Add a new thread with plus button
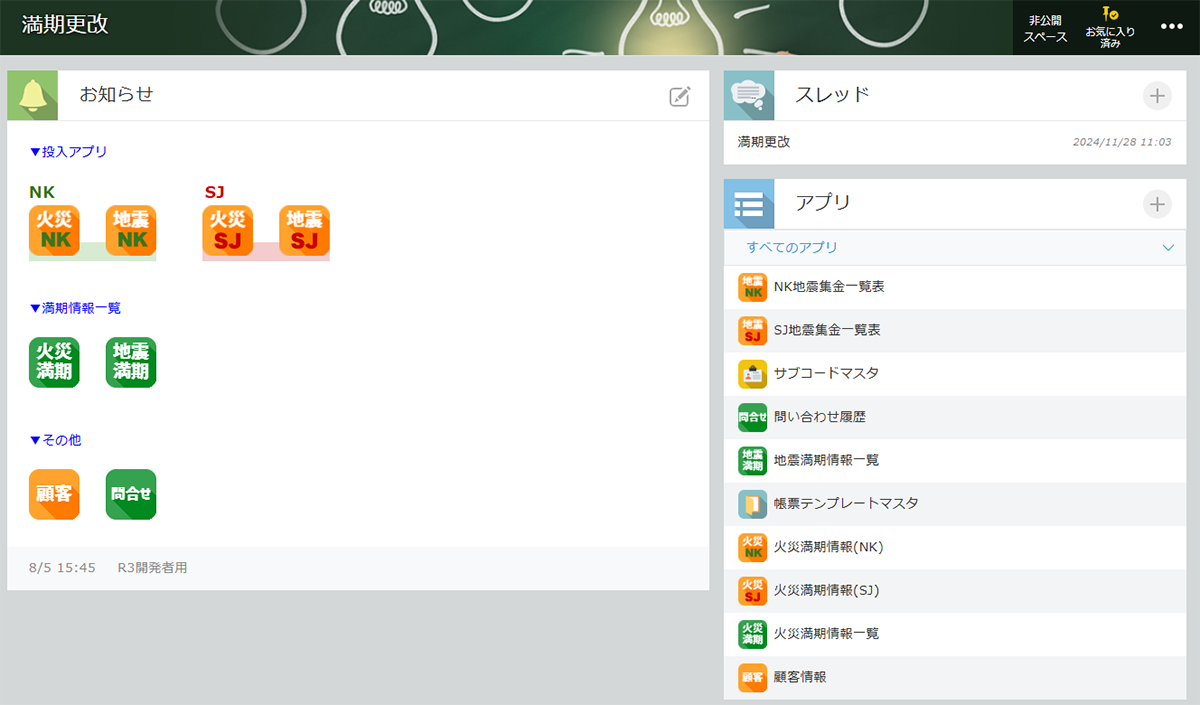This screenshot has width=1200, height=705. pos(1156,96)
